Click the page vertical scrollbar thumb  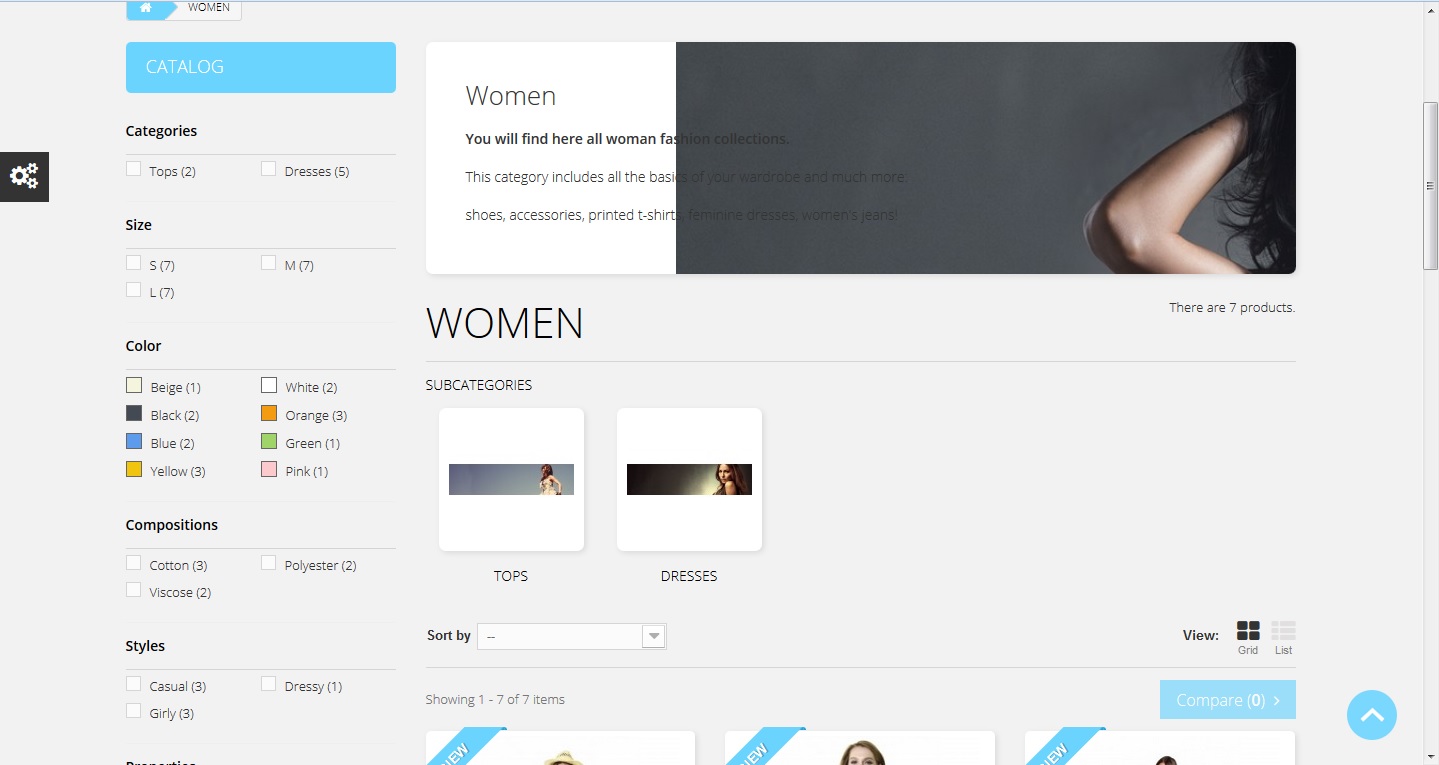1430,185
